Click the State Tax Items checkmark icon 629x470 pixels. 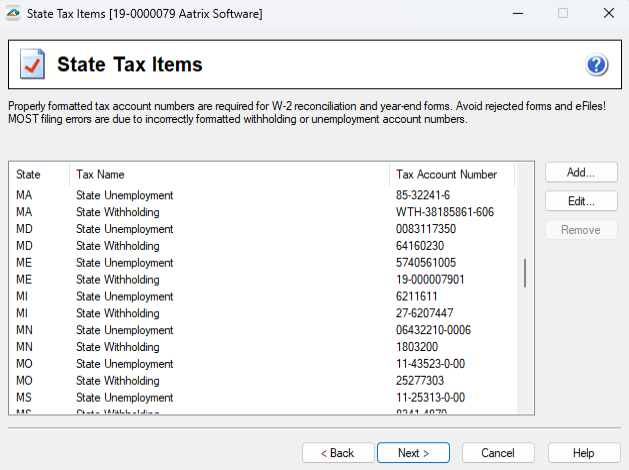click(x=32, y=66)
